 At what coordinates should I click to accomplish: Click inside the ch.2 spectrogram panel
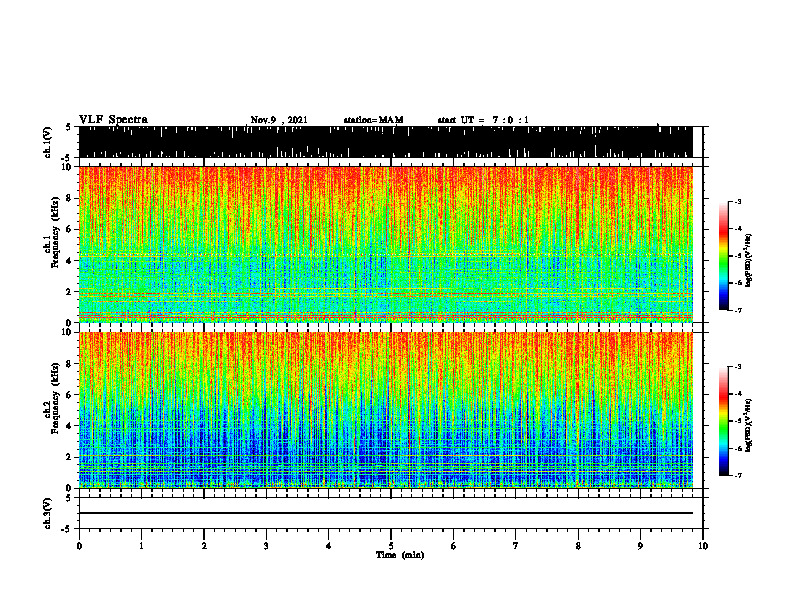coord(386,410)
